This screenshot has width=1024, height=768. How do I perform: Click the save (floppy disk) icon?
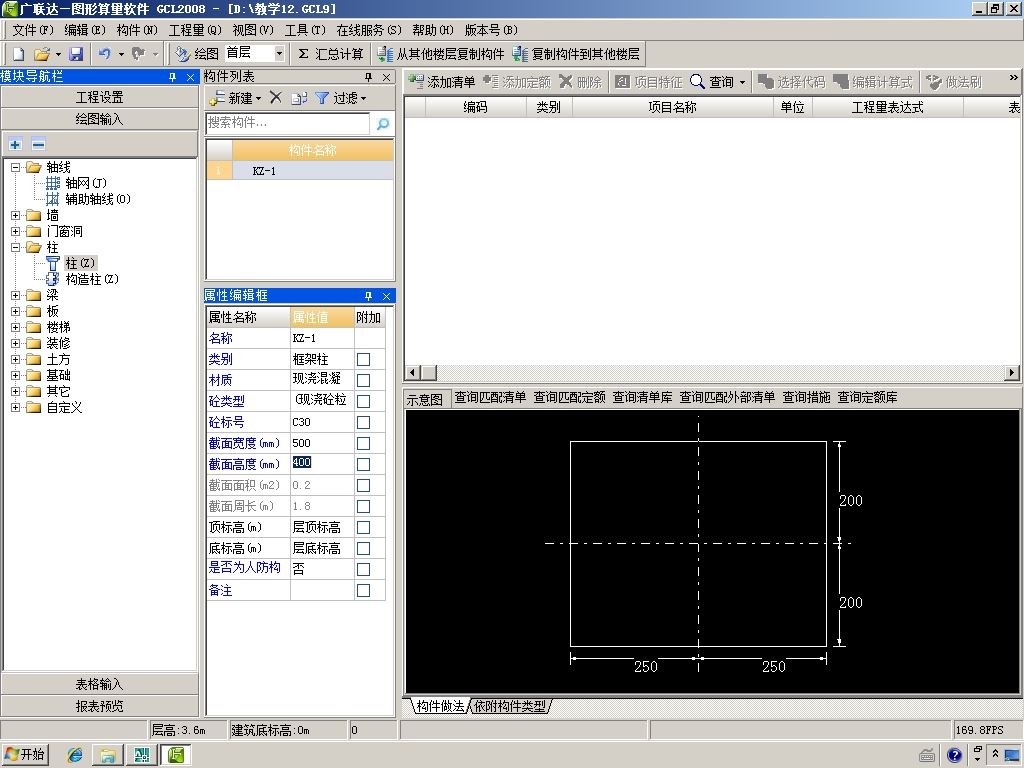[x=76, y=54]
